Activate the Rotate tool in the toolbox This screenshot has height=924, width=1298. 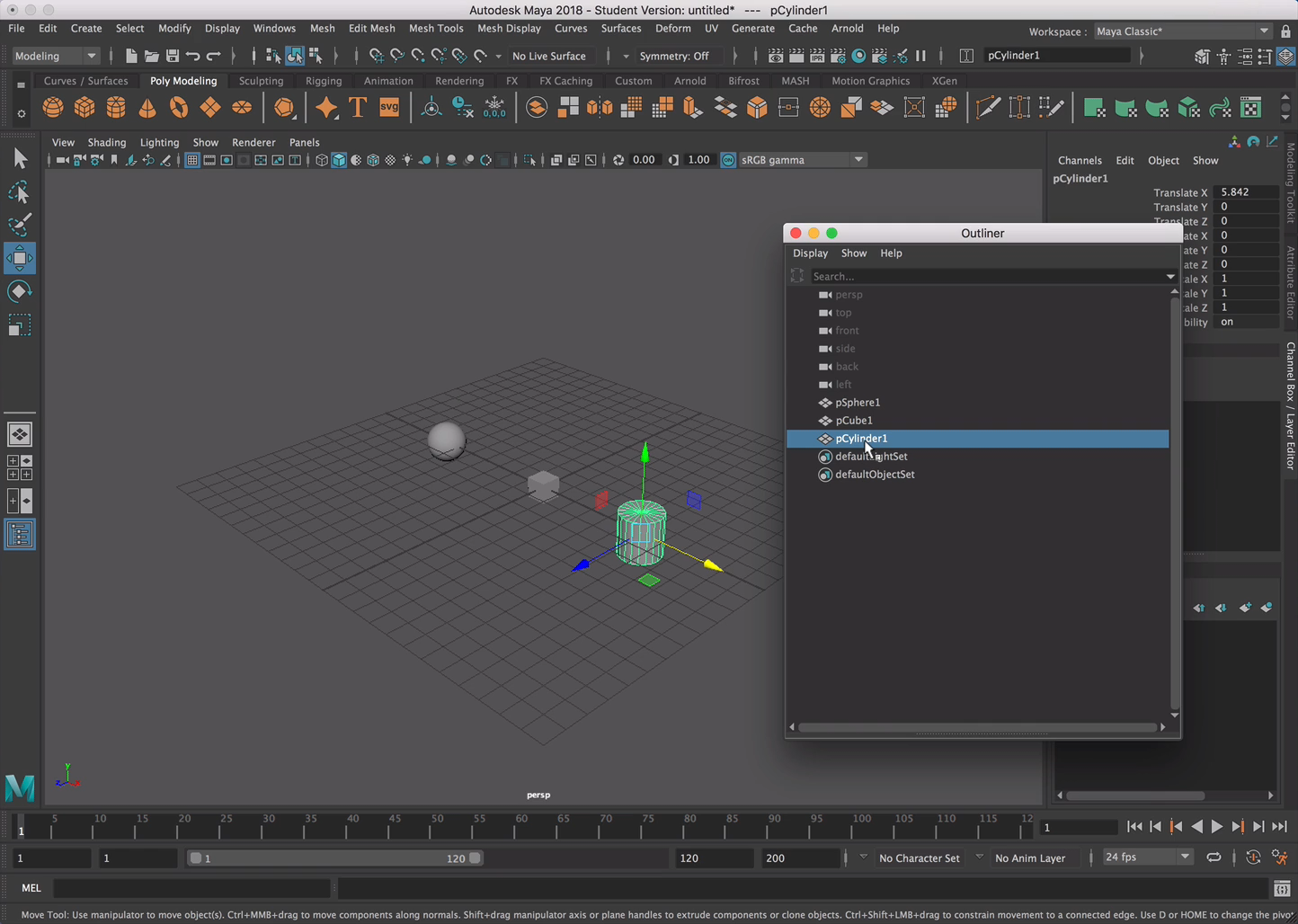tap(20, 289)
